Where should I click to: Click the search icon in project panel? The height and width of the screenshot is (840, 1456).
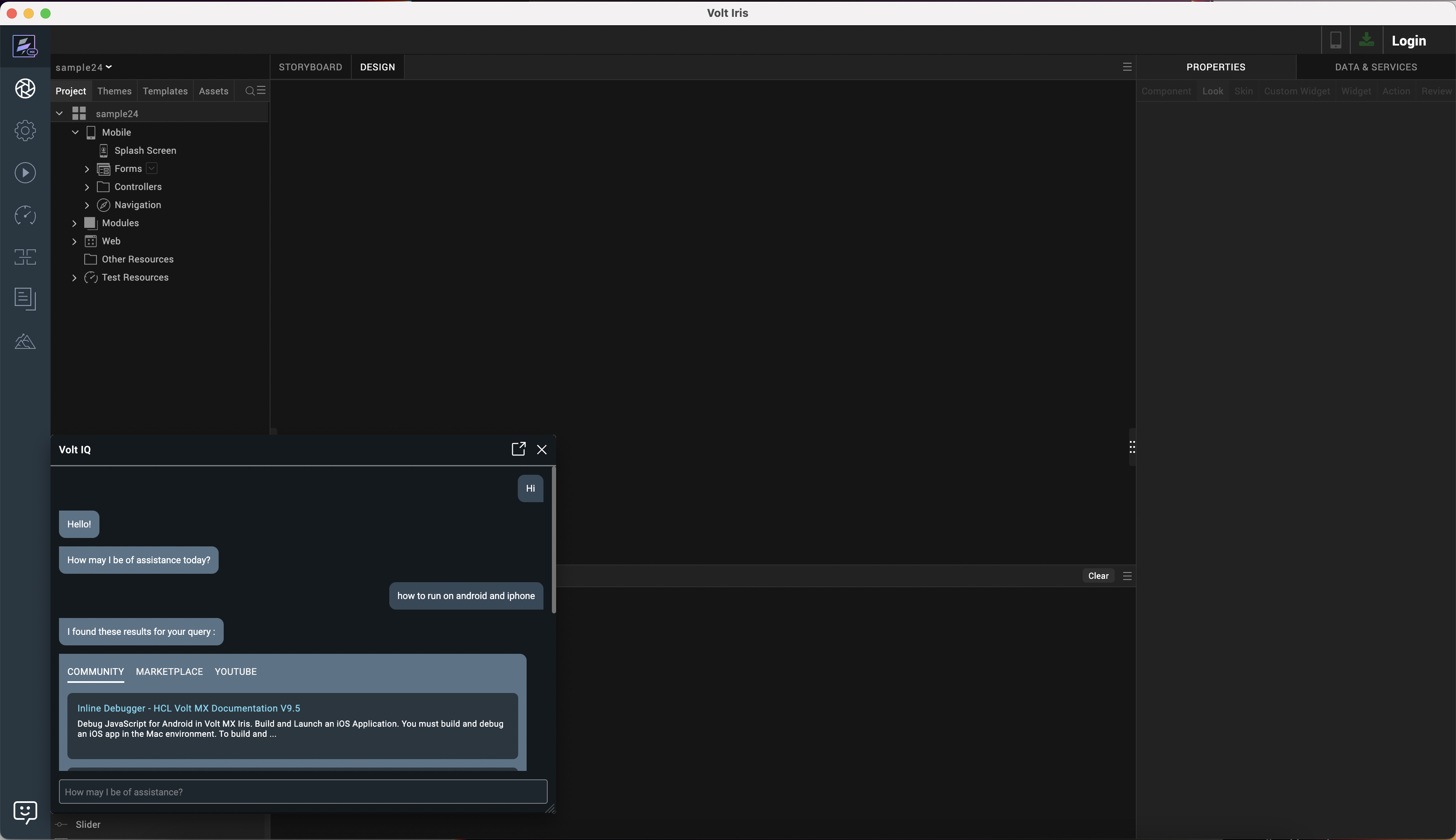[x=250, y=91]
